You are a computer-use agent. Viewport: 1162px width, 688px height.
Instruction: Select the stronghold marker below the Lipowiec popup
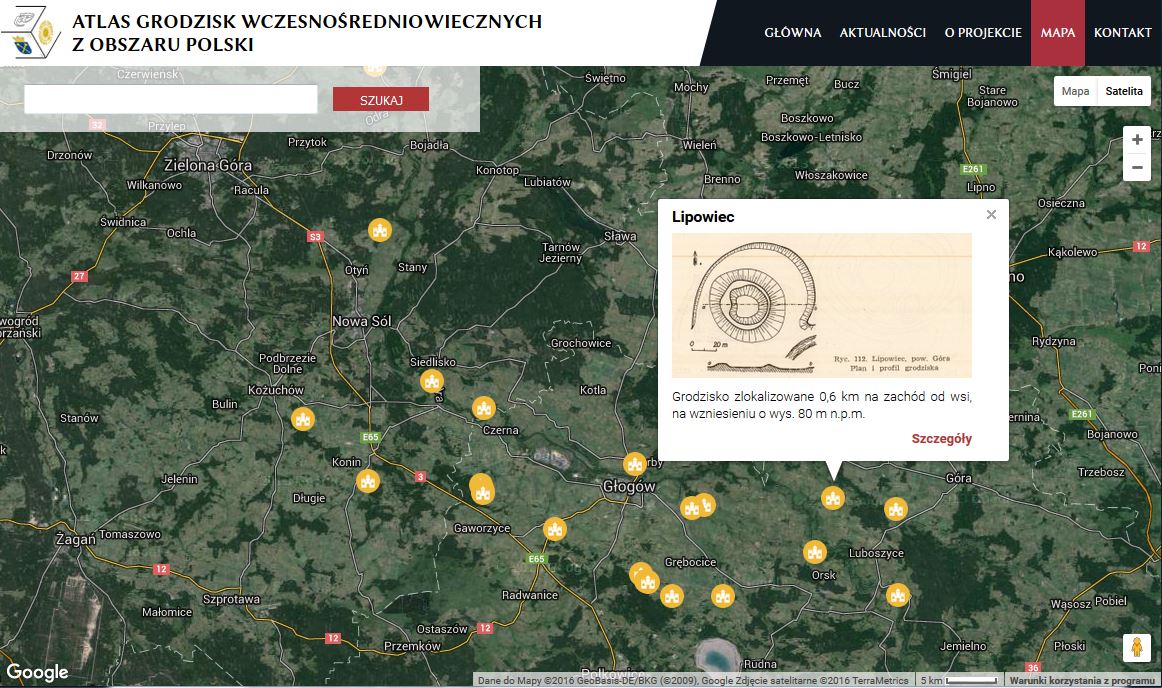(x=833, y=497)
